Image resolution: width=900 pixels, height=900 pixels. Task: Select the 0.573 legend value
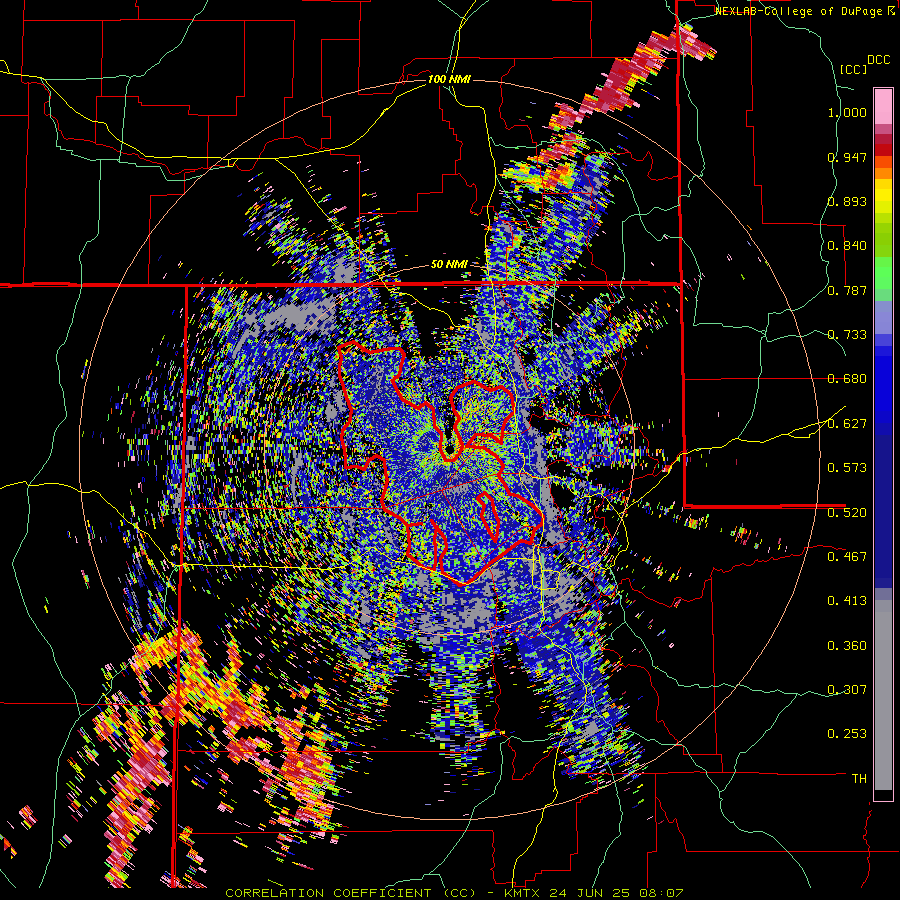point(847,468)
